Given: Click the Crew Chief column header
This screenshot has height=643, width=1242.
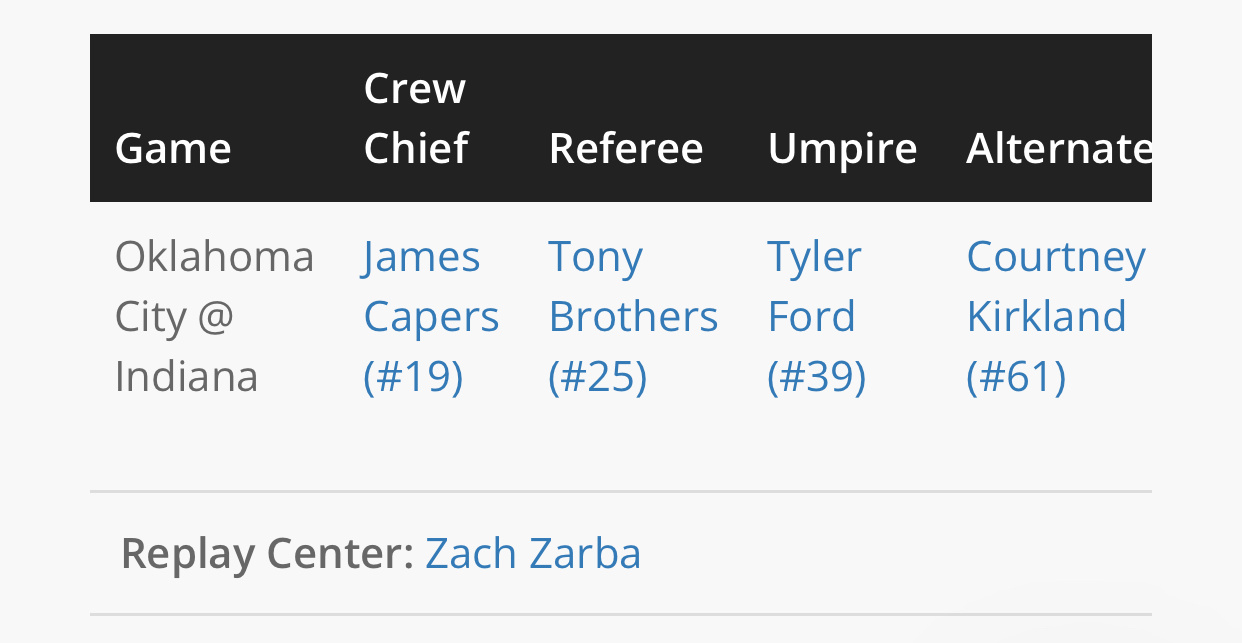Looking at the screenshot, I should (x=416, y=118).
